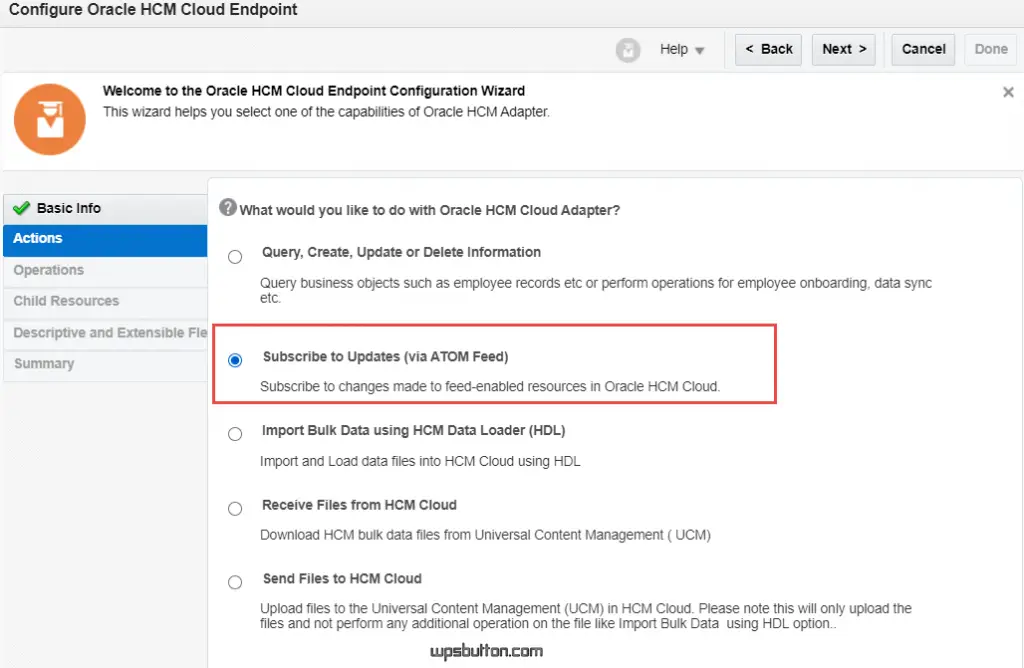This screenshot has width=1024, height=668.
Task: Close the welcome banner with X
Action: click(1008, 92)
